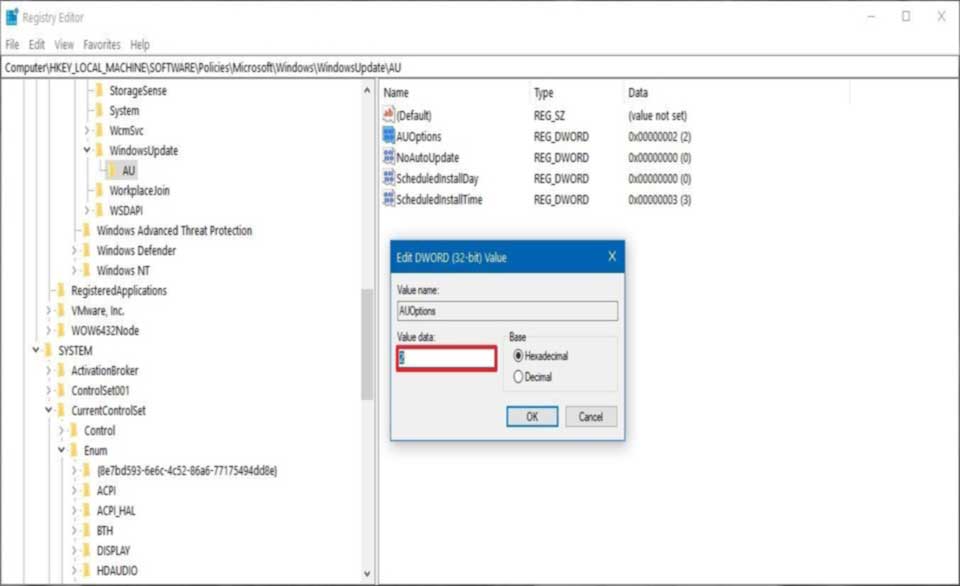Collapse the WindowsUpdate tree node

[x=87, y=150]
